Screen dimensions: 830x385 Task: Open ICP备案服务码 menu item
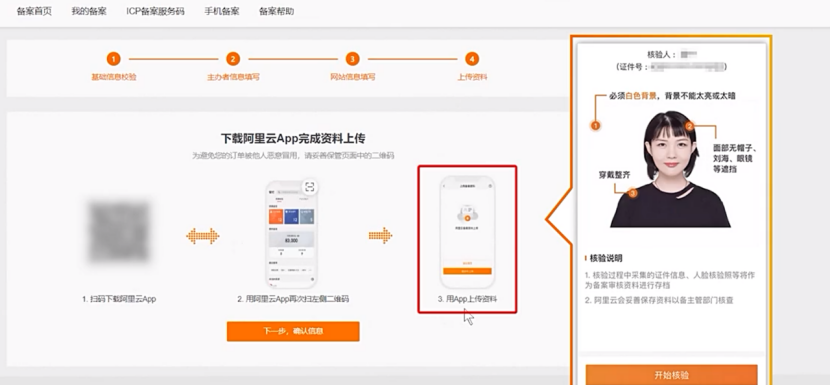155,12
